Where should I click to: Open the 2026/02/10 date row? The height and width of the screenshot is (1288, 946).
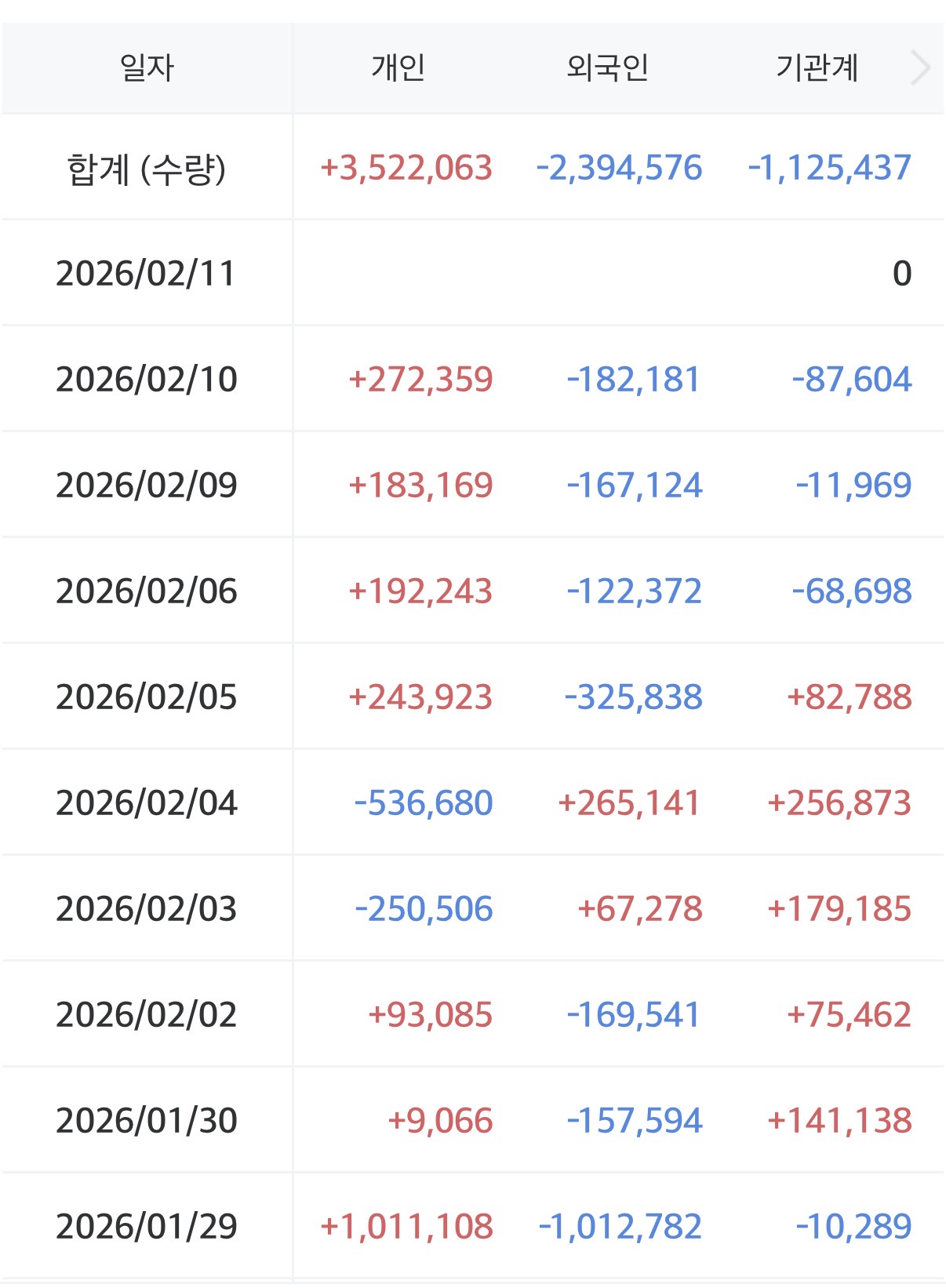point(147,380)
